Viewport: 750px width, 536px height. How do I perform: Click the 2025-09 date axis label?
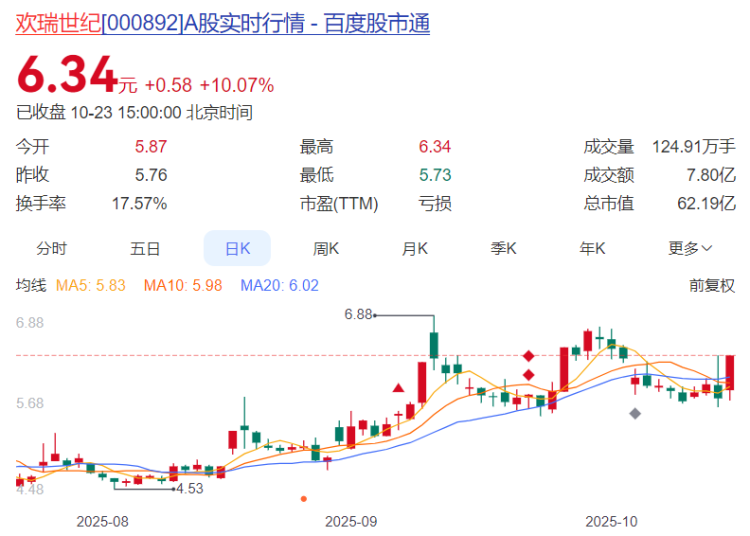(x=351, y=521)
